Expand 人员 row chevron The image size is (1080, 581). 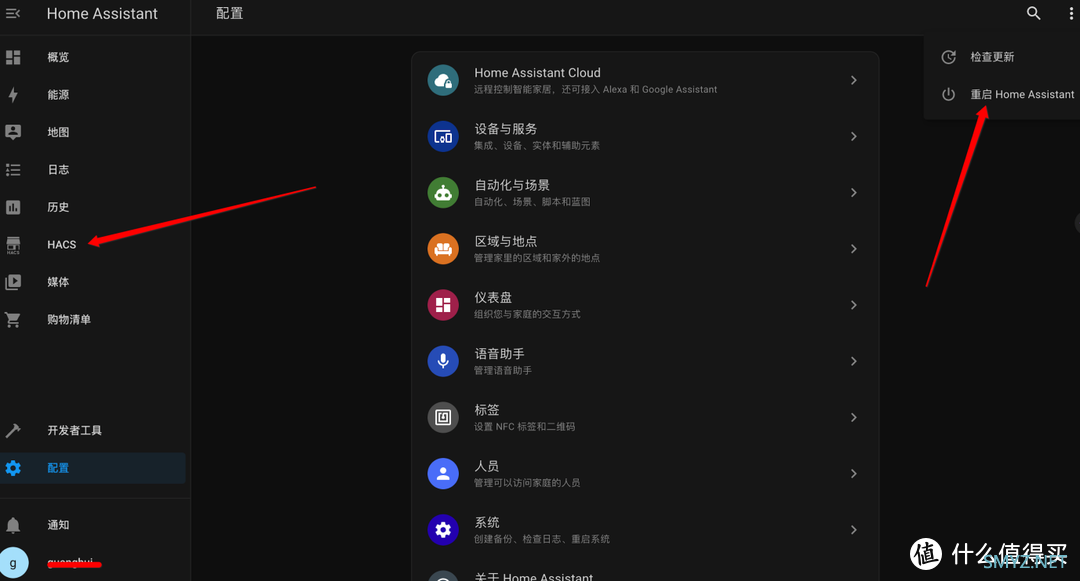pos(853,474)
